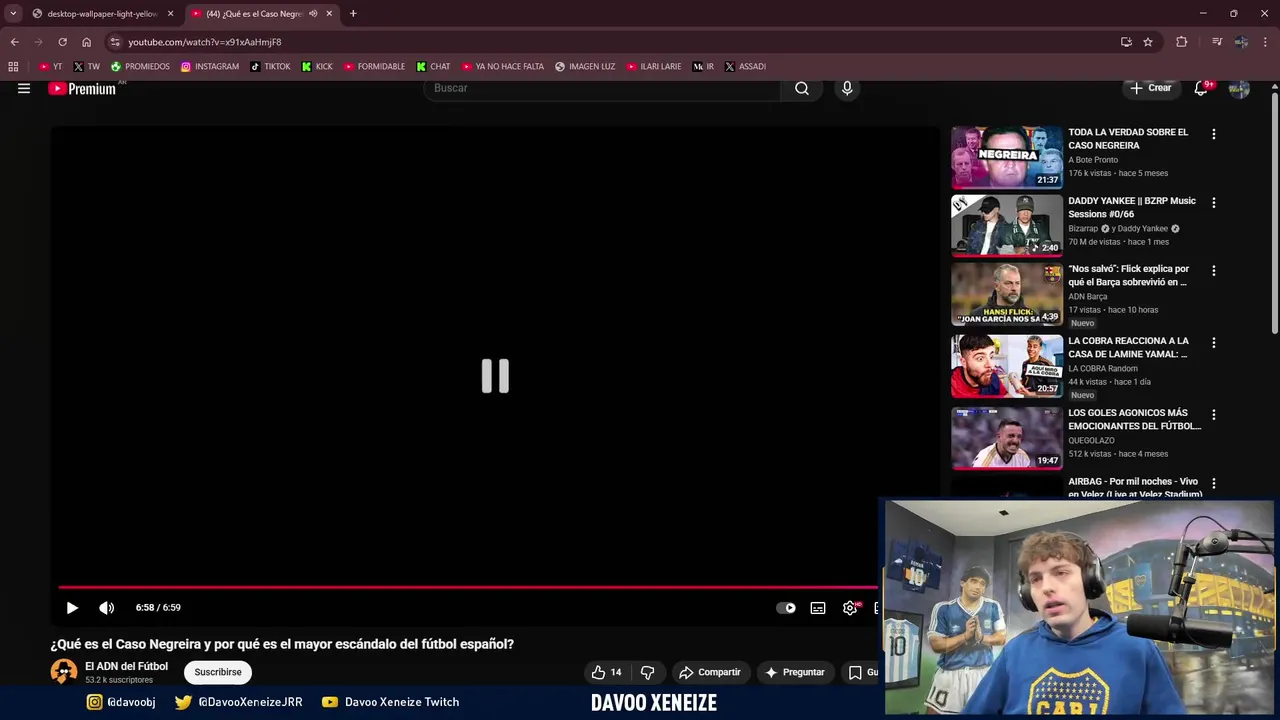Open El ADN del Fútbol channel name
1280x720 pixels.
[x=126, y=666]
